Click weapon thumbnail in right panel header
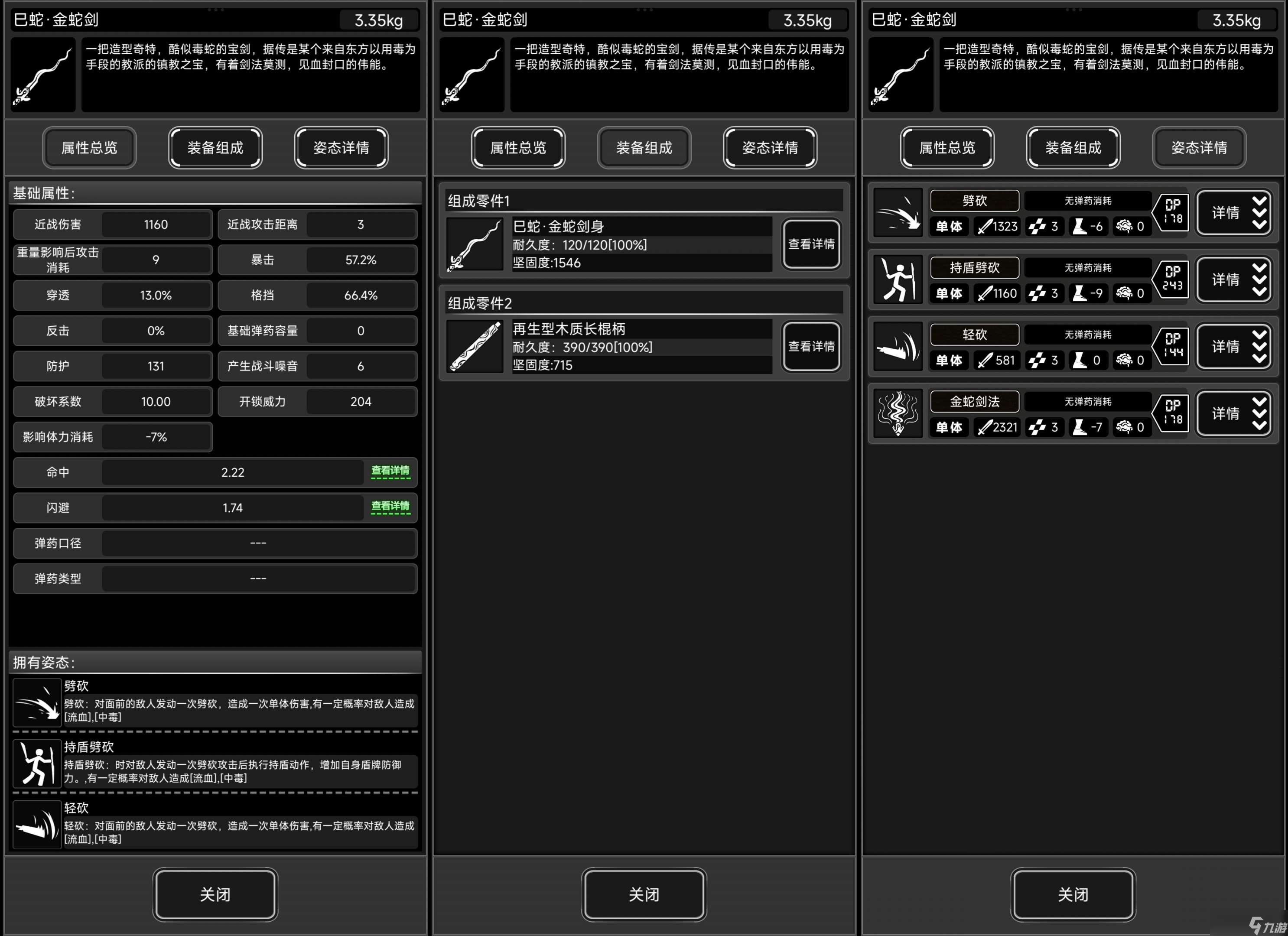 (901, 75)
